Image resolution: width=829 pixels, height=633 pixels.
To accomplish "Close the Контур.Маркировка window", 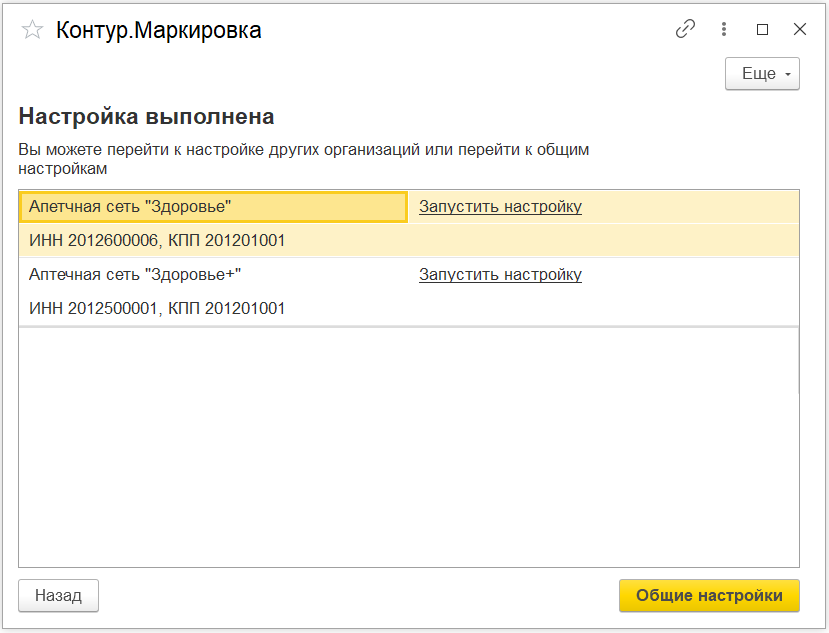I will (x=800, y=29).
